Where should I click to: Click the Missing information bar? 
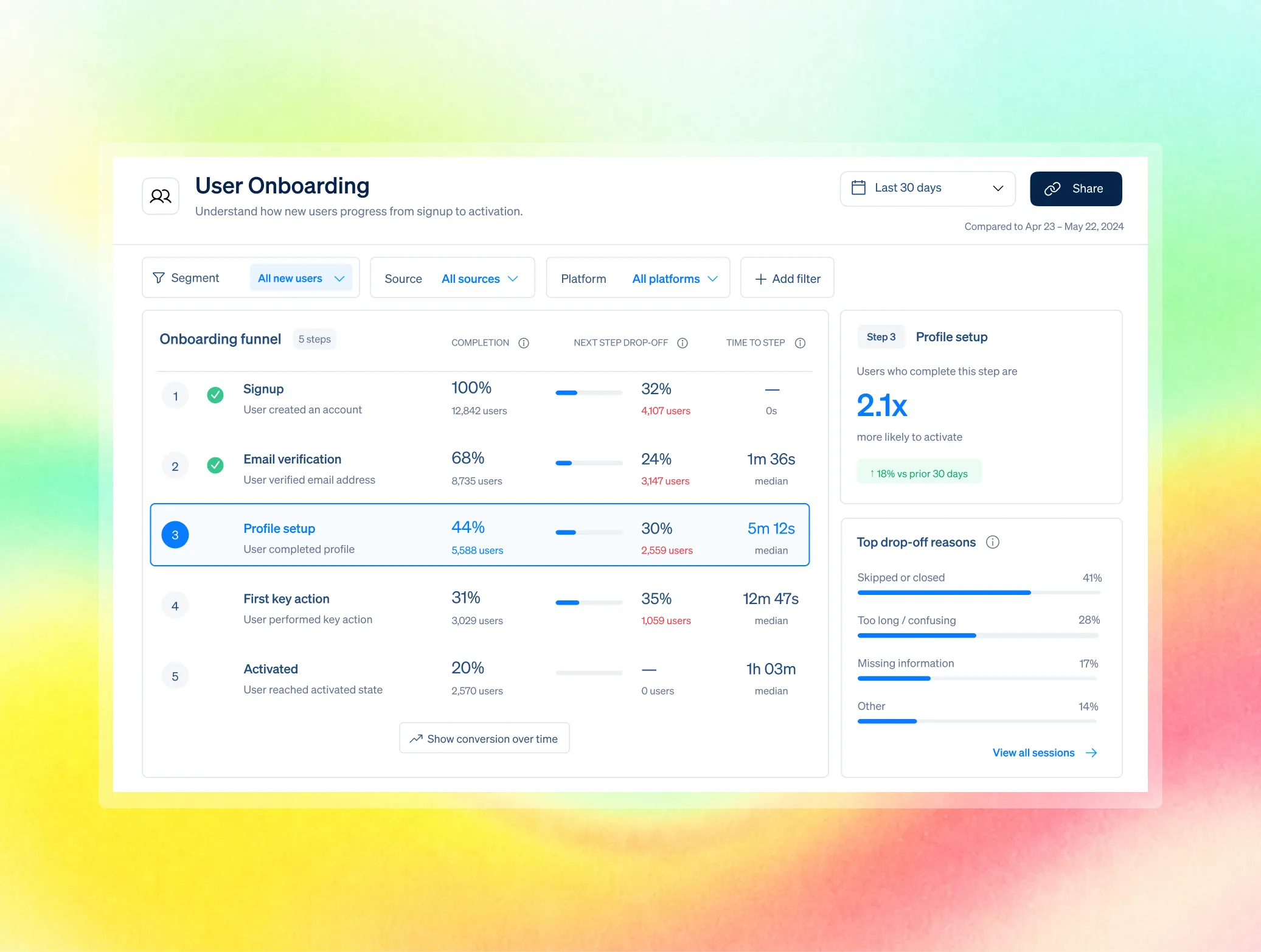click(978, 678)
